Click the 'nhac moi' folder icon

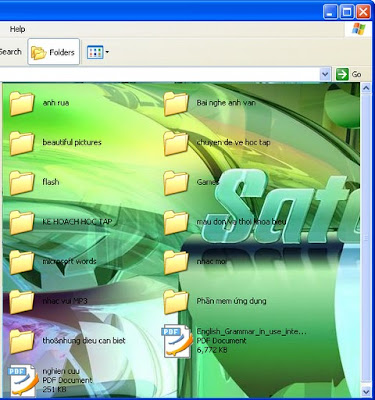pos(176,262)
